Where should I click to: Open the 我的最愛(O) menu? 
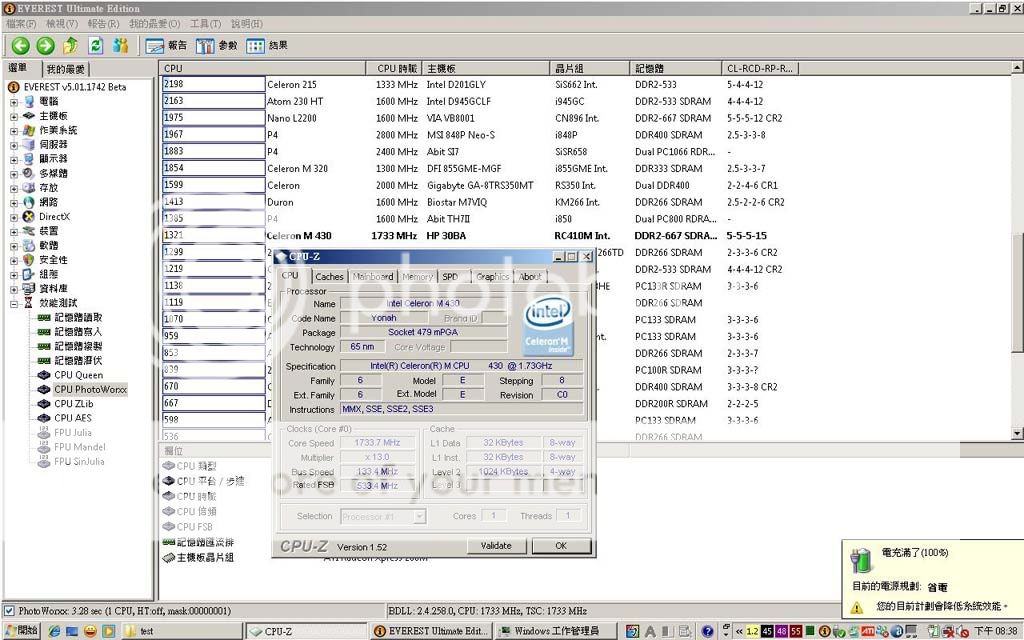pos(154,24)
